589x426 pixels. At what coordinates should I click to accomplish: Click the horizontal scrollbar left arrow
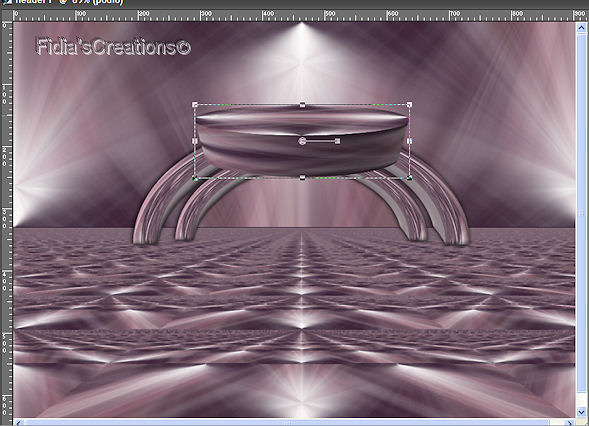[19, 423]
